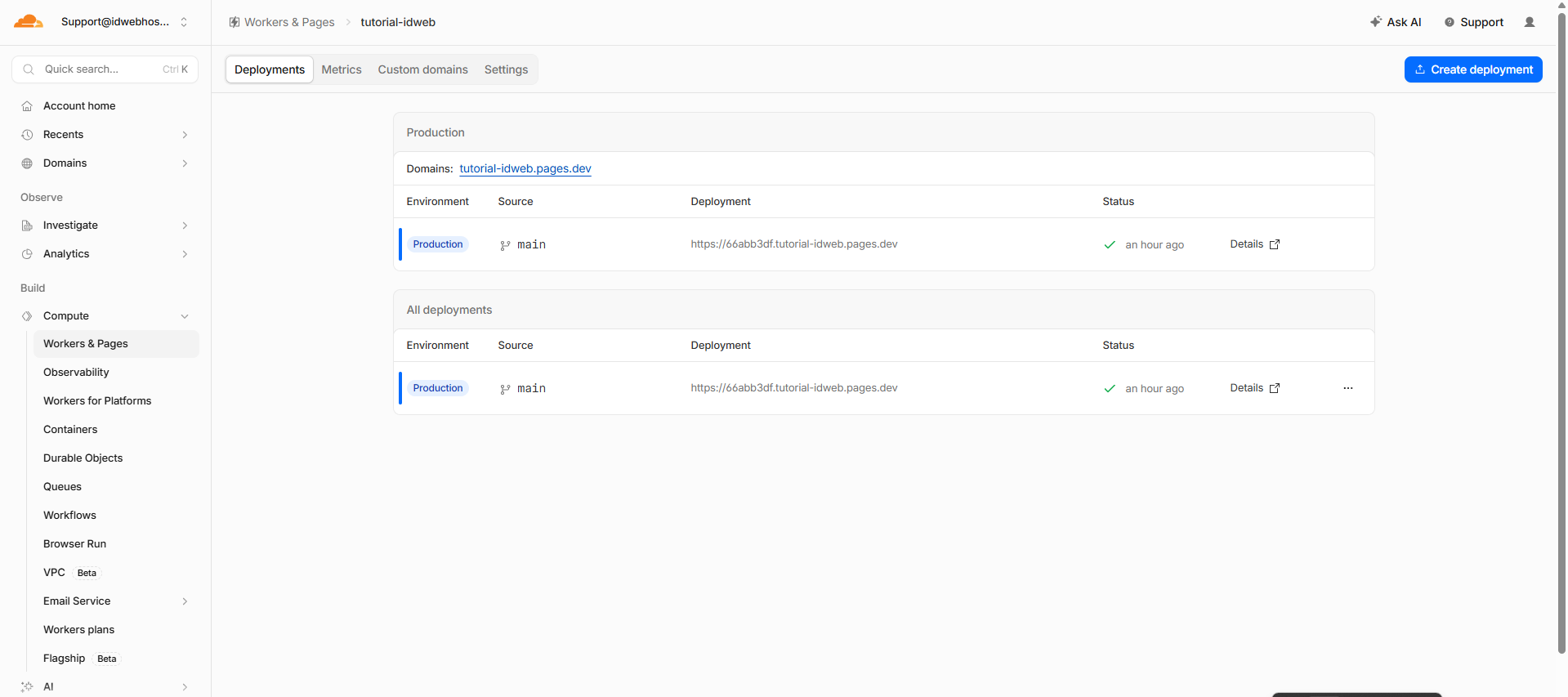Open Flagship Beta sidebar item
The width and height of the screenshot is (1568, 697).
[116, 659]
